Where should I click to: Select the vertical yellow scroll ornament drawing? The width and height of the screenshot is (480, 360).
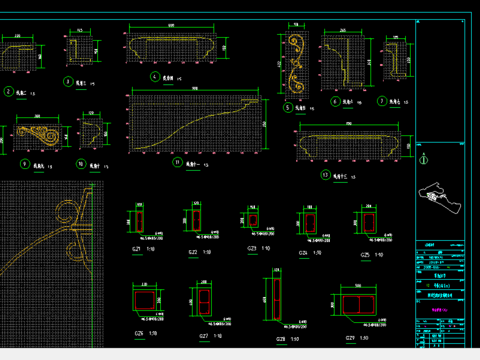296,64
